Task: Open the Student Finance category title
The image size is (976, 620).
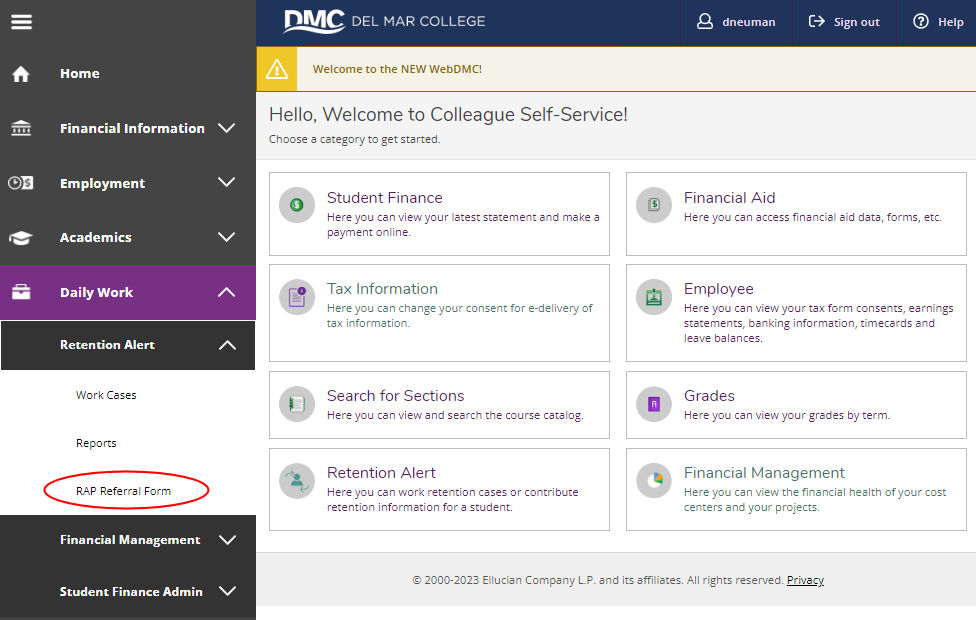Action: click(x=385, y=198)
